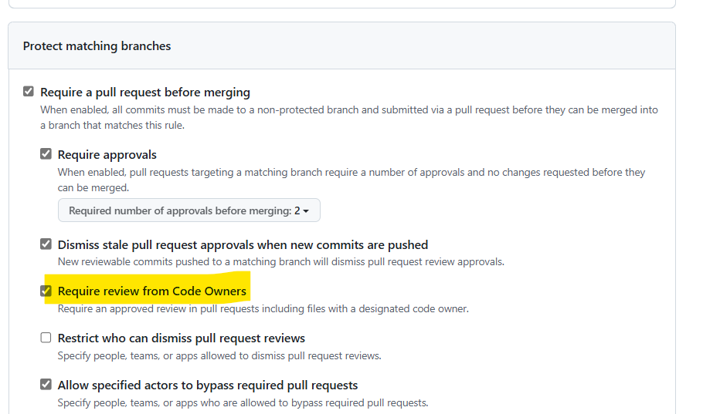Screen dimensions: 720x414
Task: Click the description text about designated code owner
Action: (x=263, y=308)
